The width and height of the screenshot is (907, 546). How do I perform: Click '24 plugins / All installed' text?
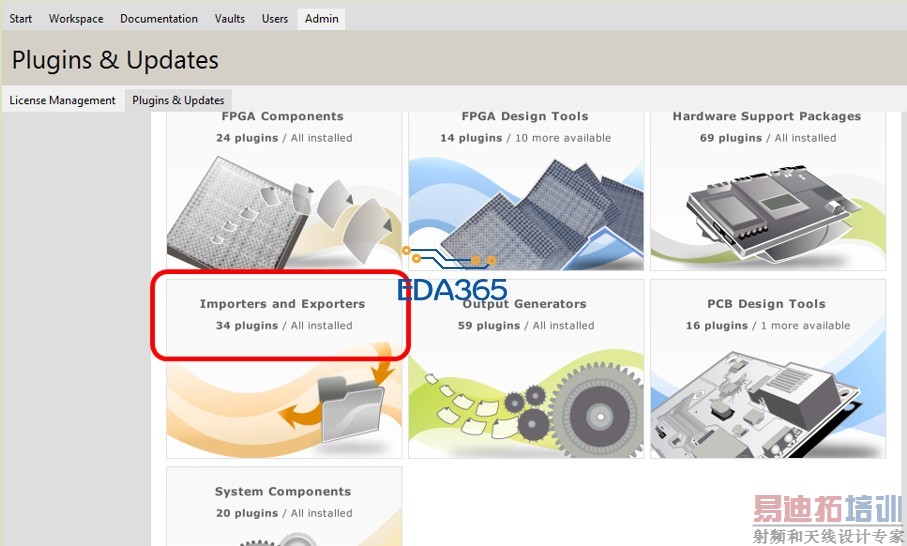[284, 138]
